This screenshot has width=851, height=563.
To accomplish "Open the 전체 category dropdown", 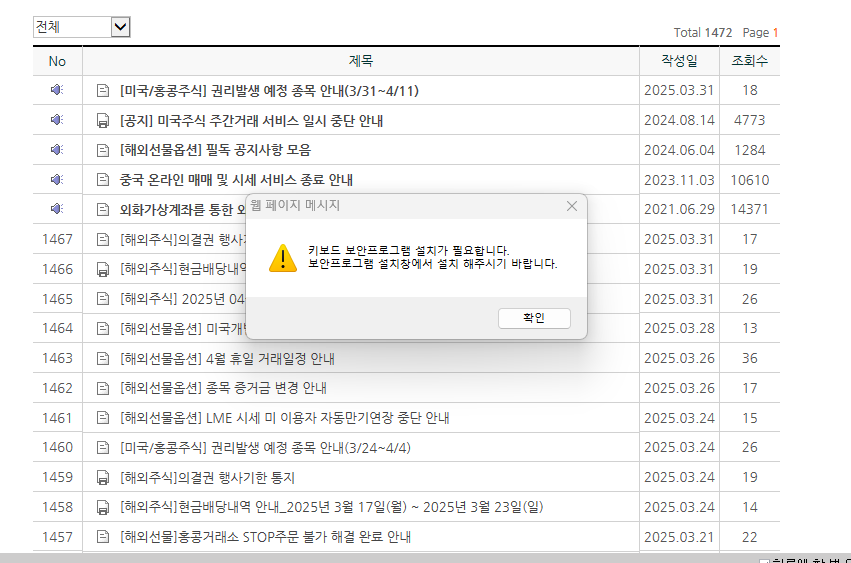I will [121, 28].
